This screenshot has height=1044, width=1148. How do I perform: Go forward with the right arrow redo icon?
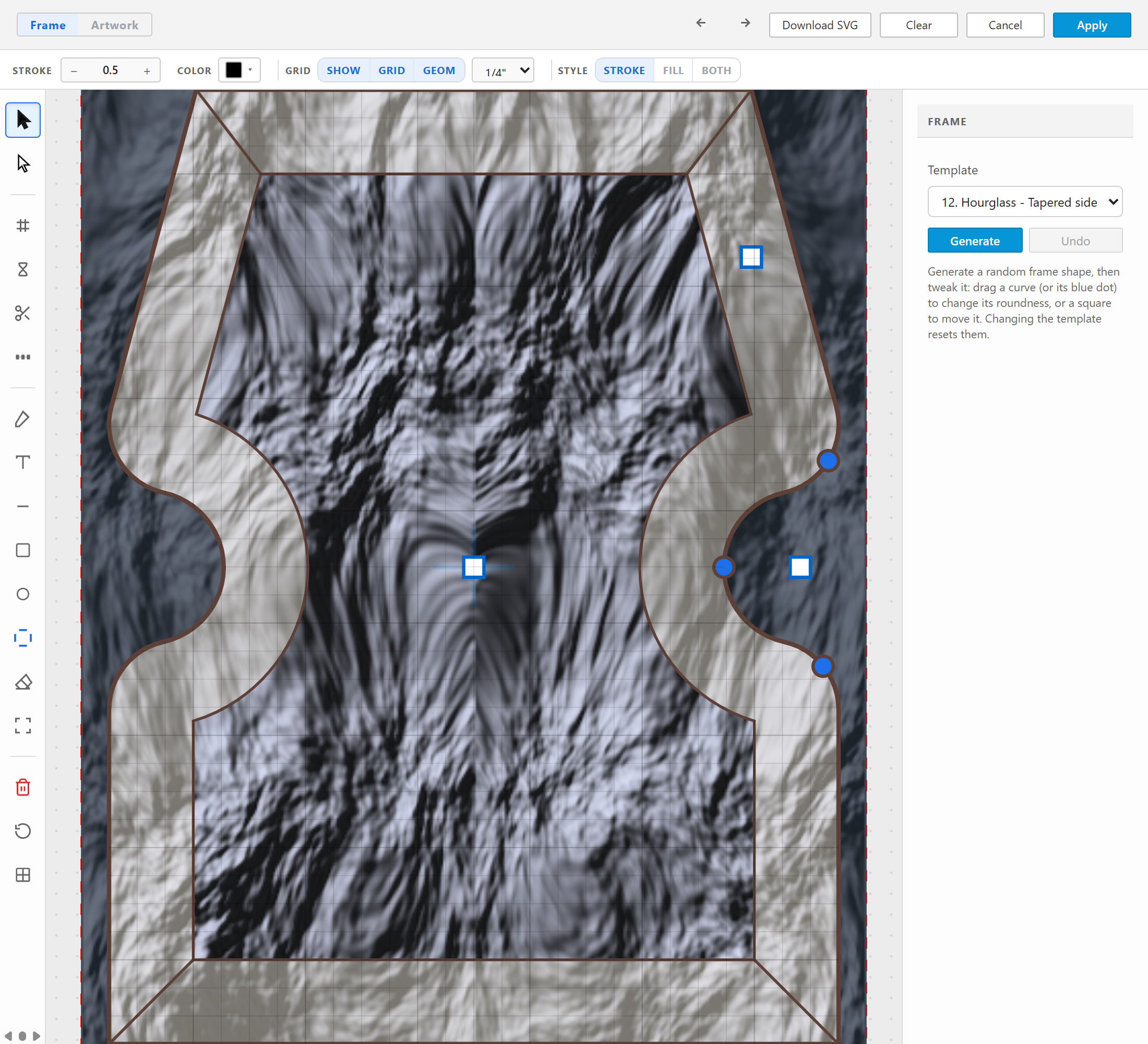(x=745, y=23)
